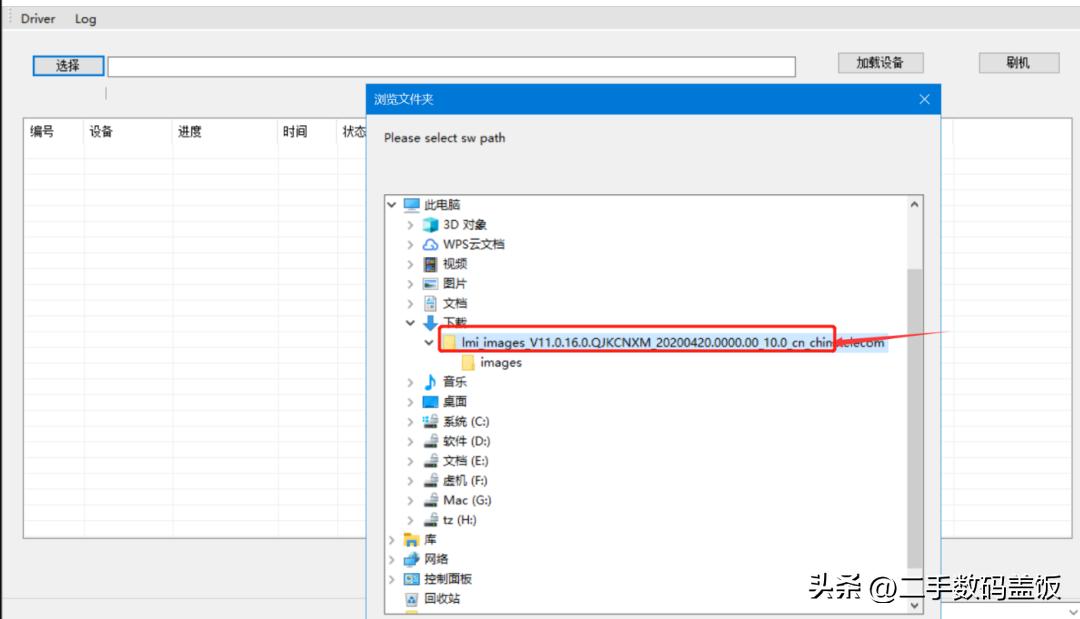Click the 刷机 button
This screenshot has height=619, width=1080.
1019,63
